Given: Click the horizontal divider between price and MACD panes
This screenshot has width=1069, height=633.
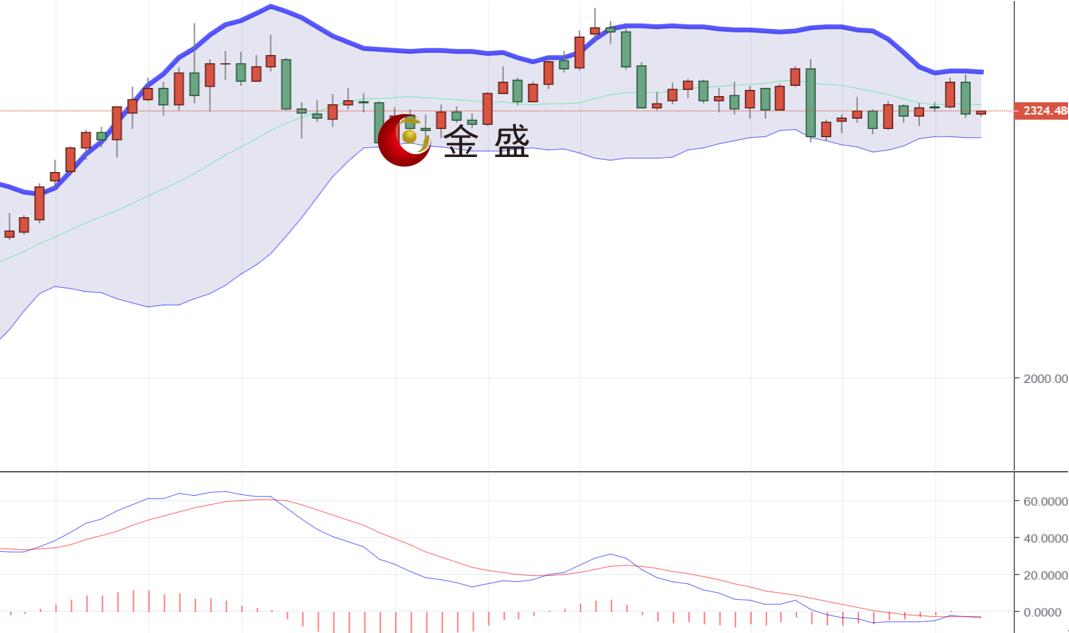Looking at the screenshot, I should 507,471.
